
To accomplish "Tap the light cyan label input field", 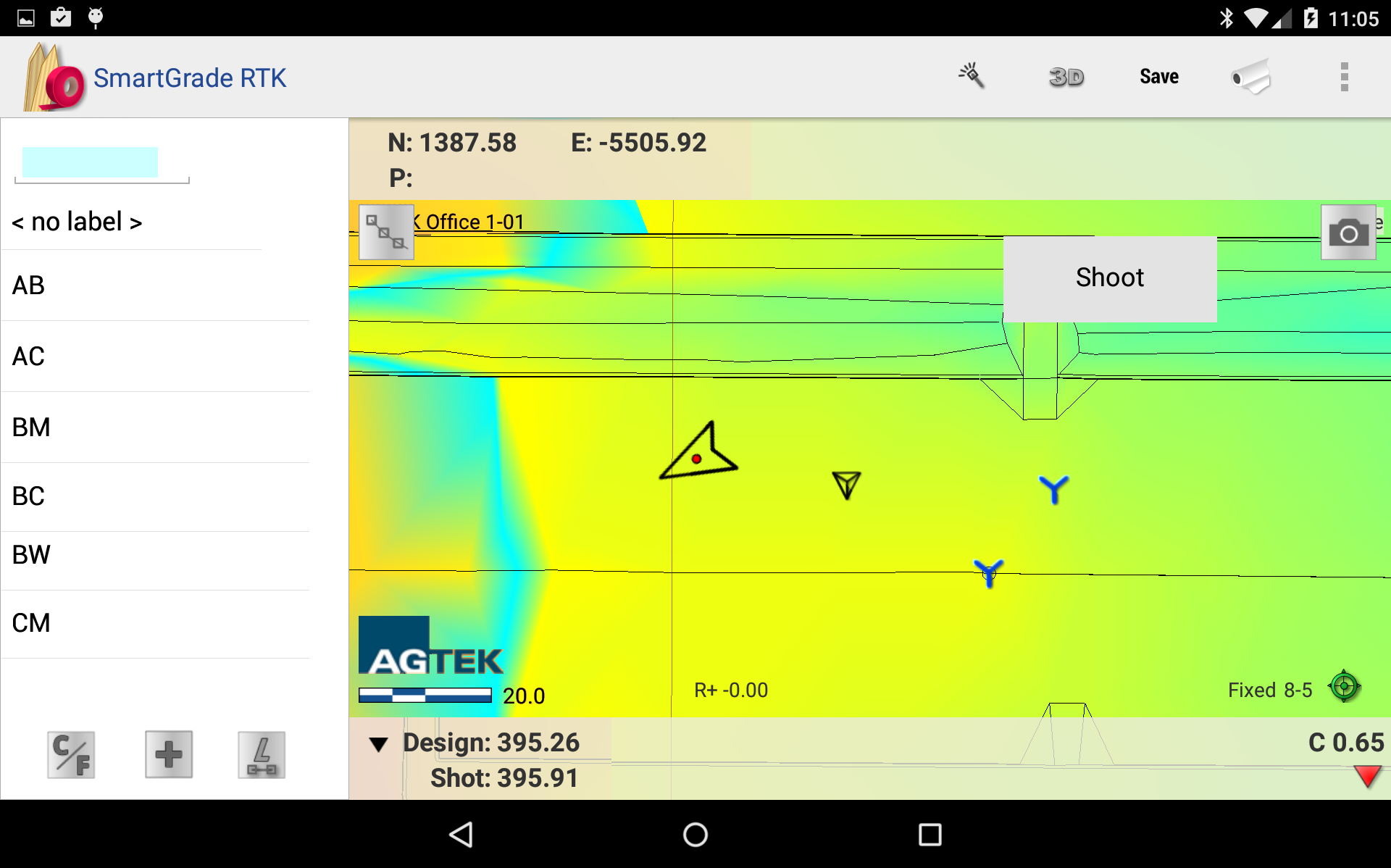I will click(91, 162).
